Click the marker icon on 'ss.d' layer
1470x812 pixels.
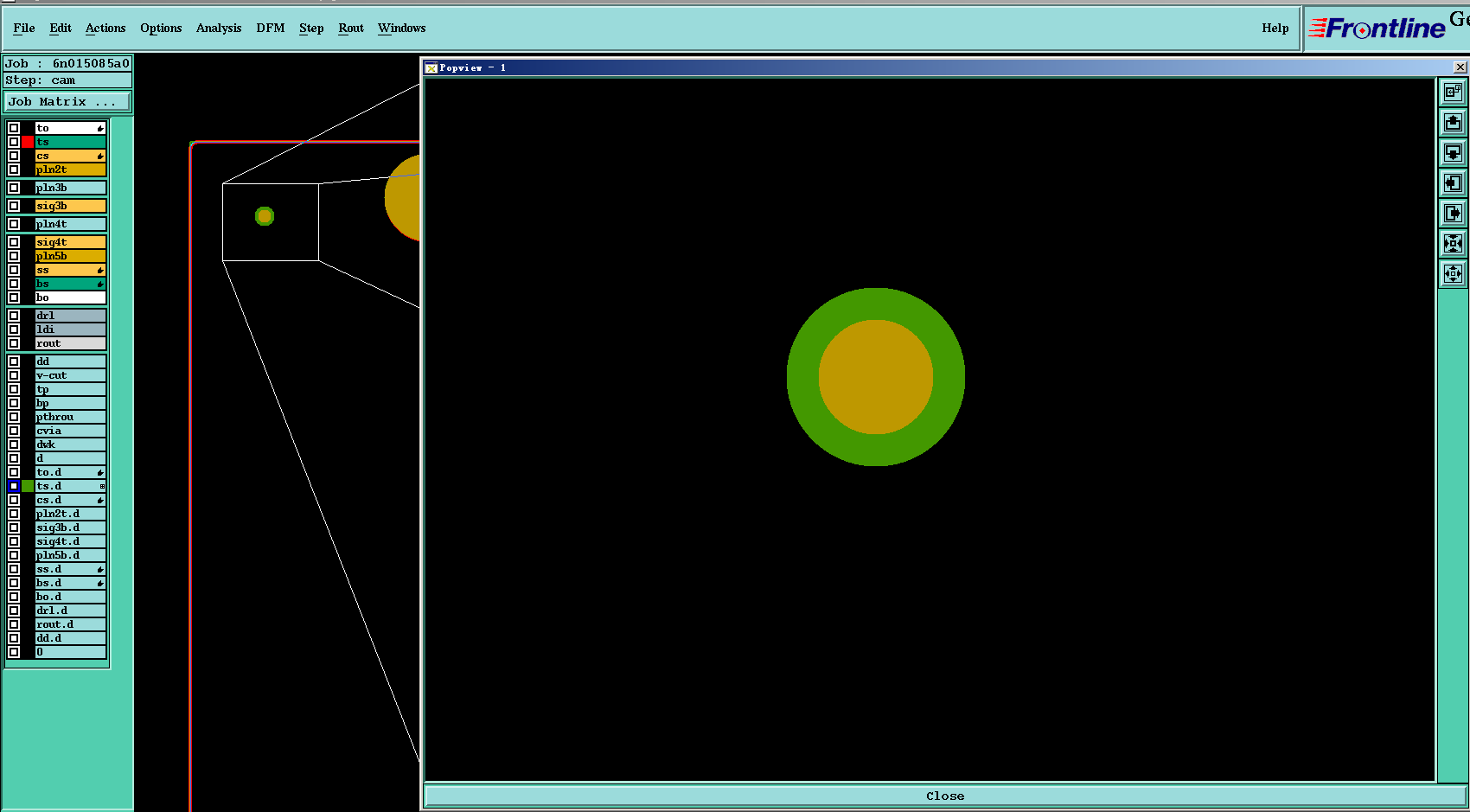[100, 569]
